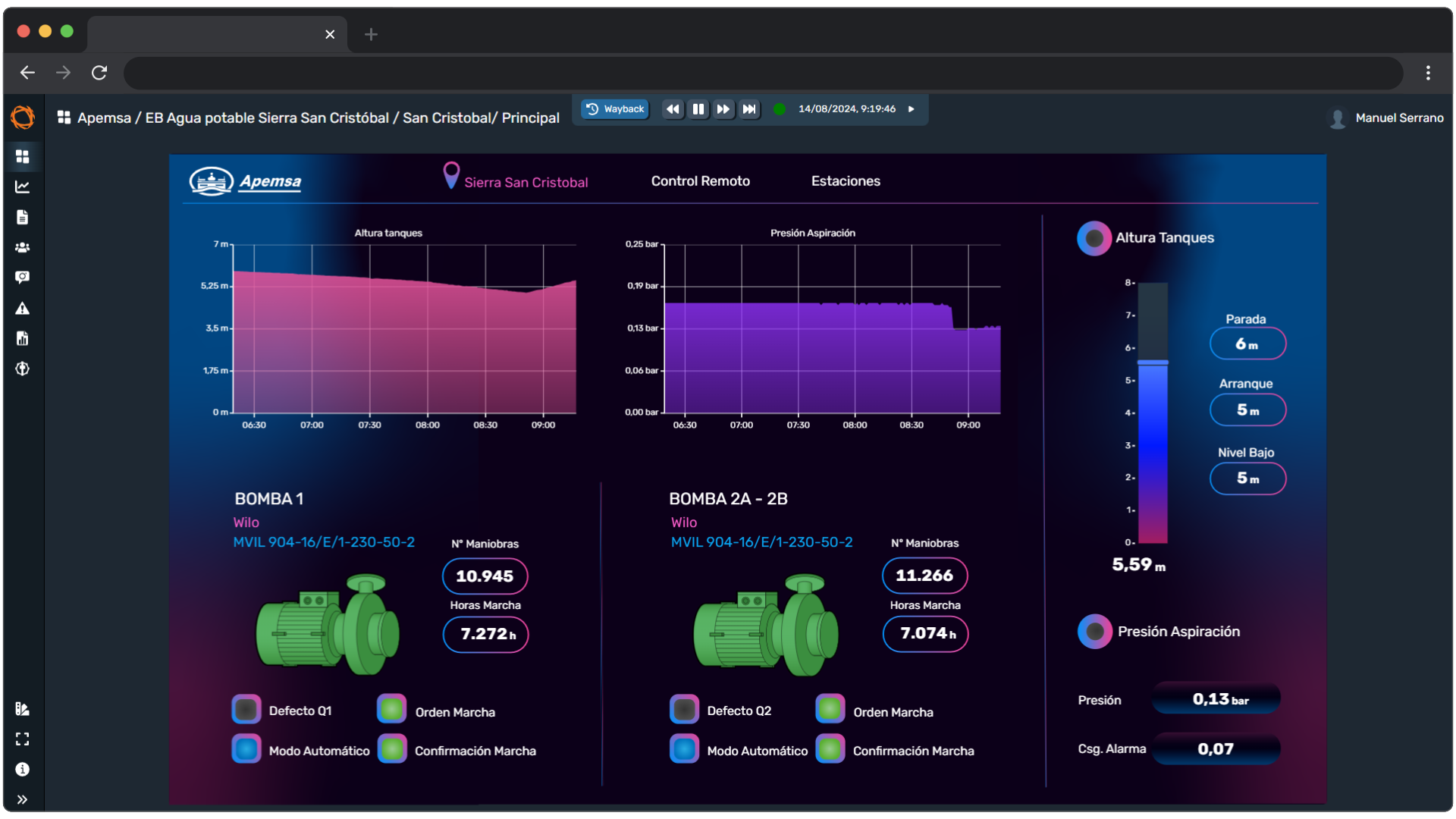
Task: Toggle Bomba 1 Modo Automático indicator
Action: [246, 749]
